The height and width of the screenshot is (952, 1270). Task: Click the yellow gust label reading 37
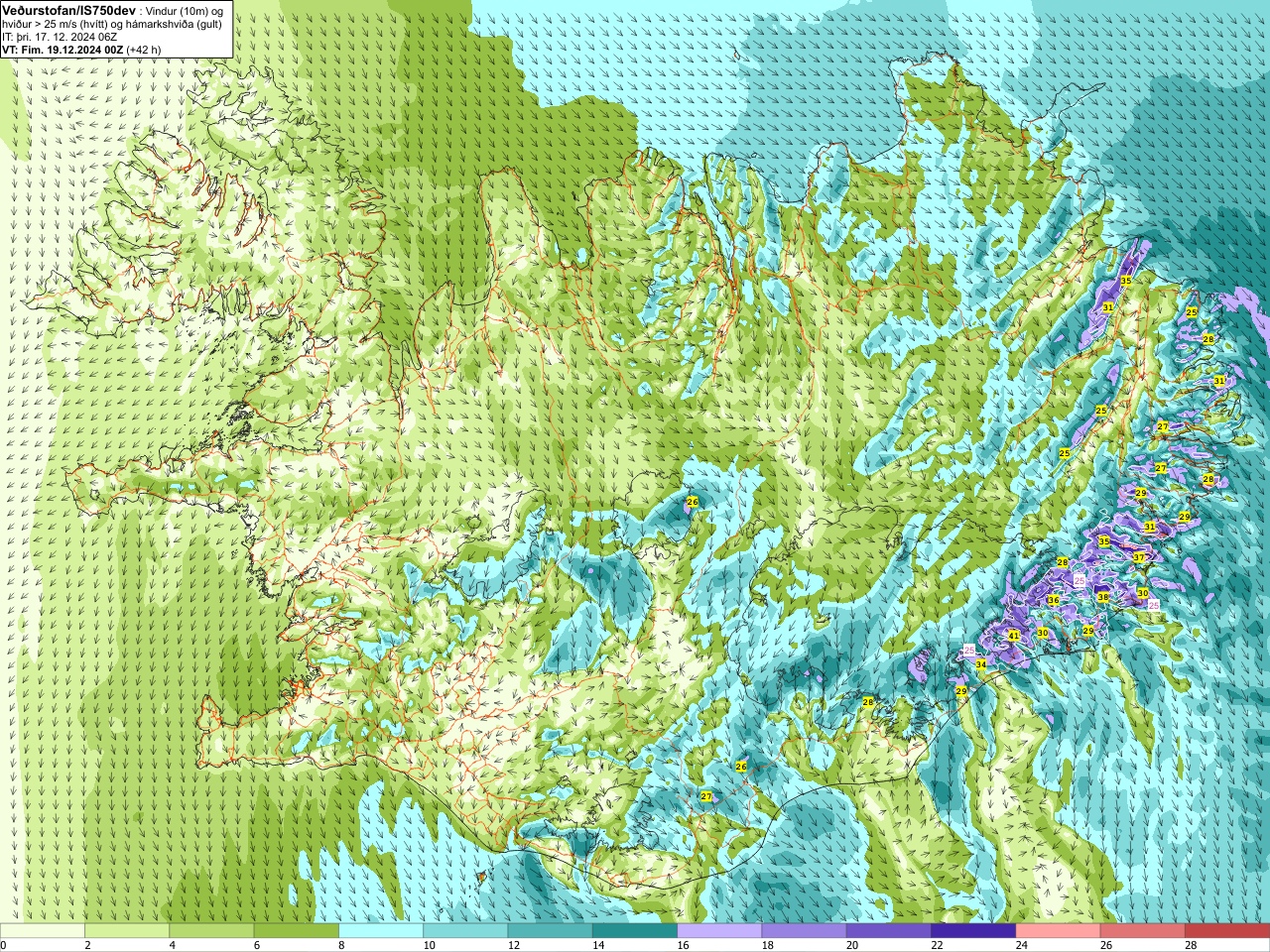tap(1139, 558)
